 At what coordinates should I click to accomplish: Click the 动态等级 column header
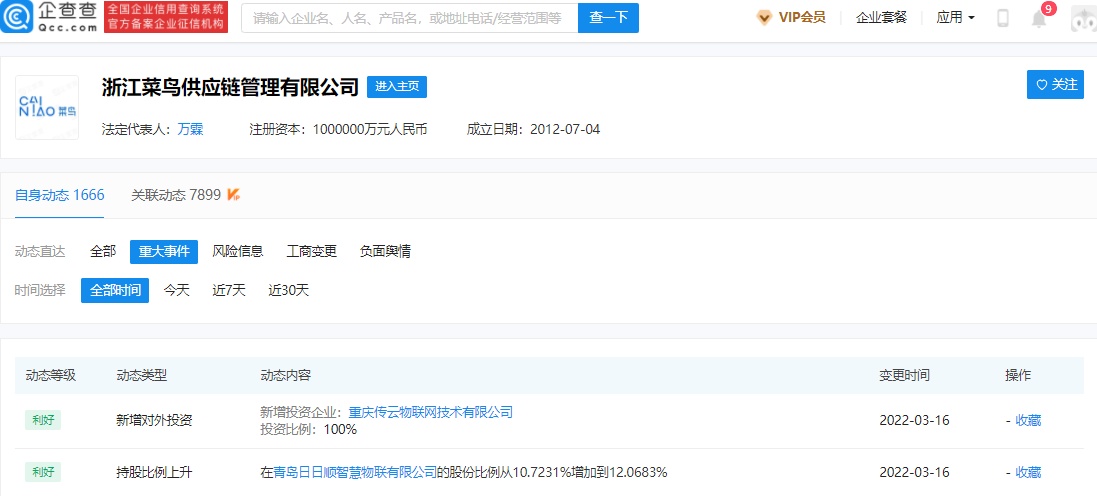pyautogui.click(x=50, y=376)
